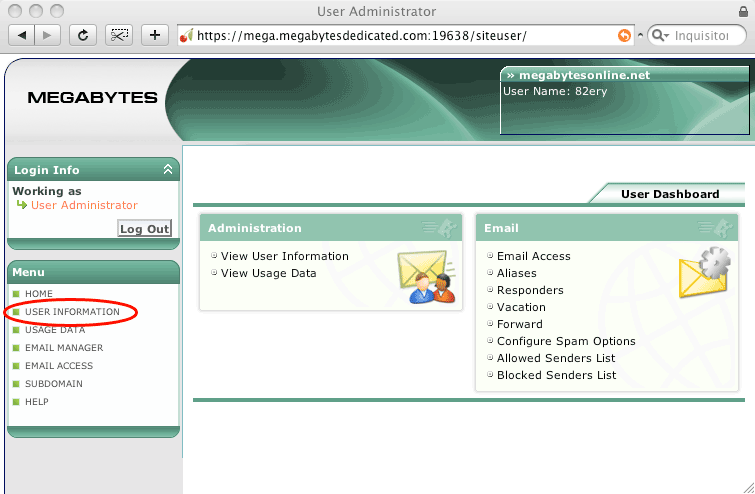Click the green arrow next to User Administrator
755x494 pixels.
(22, 205)
